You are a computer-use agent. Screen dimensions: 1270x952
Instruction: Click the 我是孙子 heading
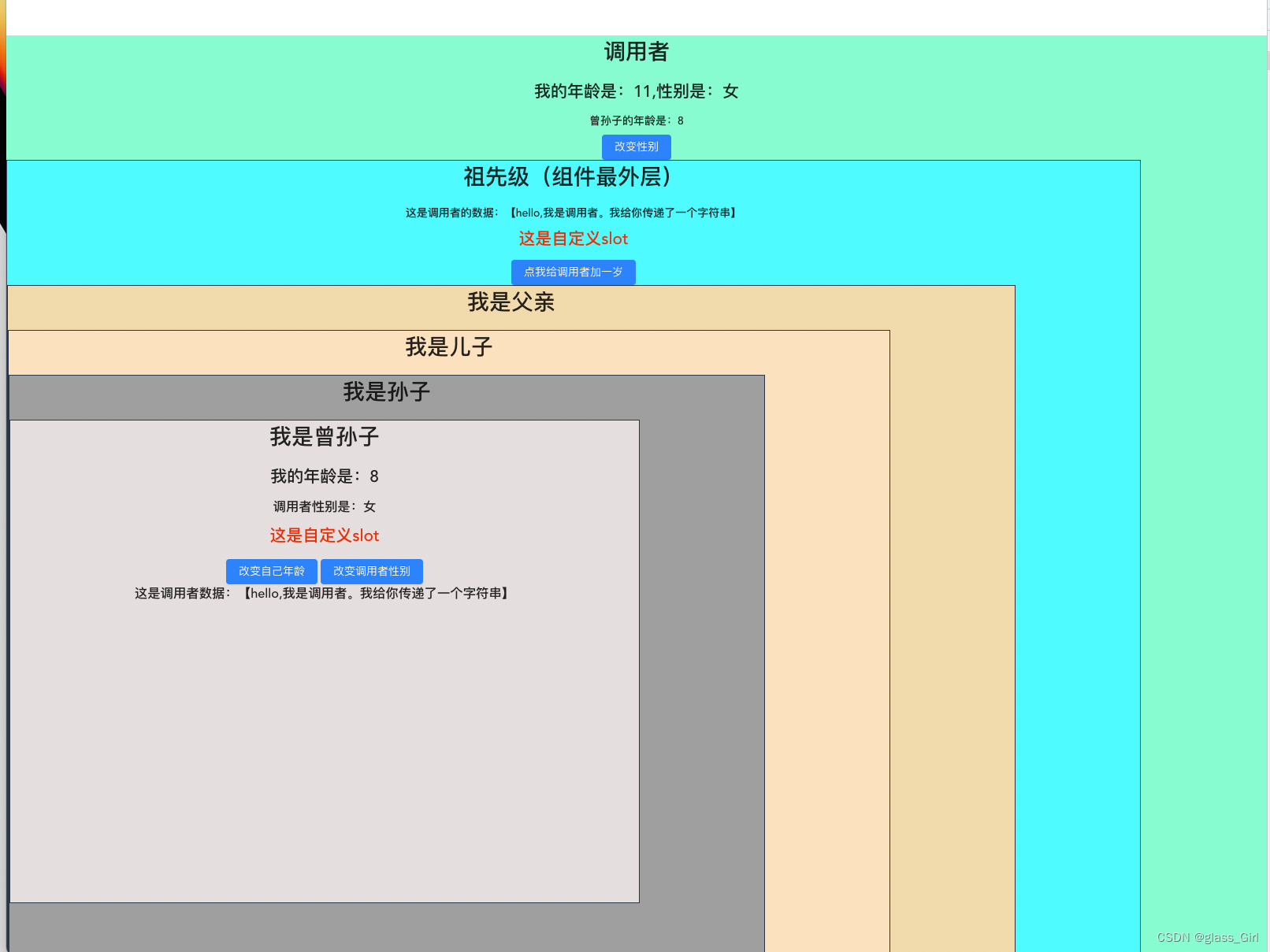point(386,391)
